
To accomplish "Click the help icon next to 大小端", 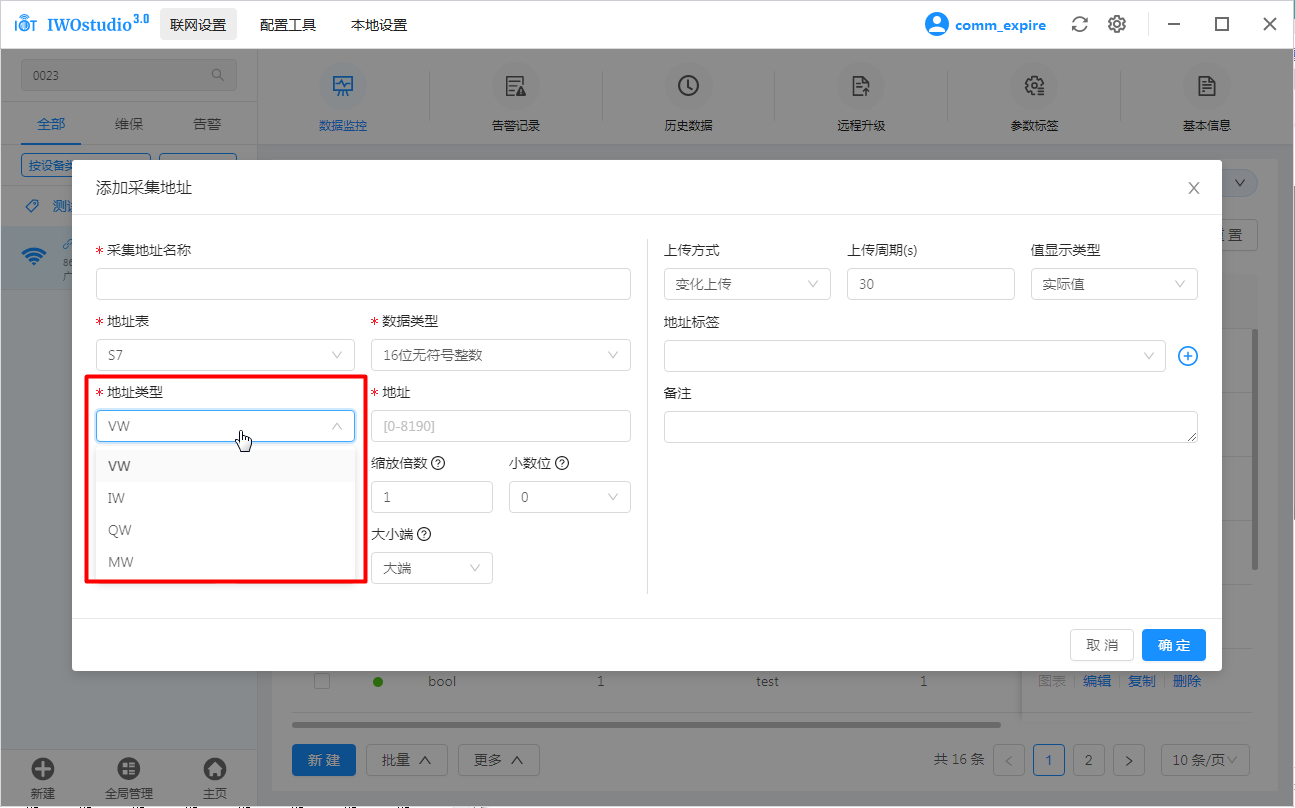I will (424, 535).
